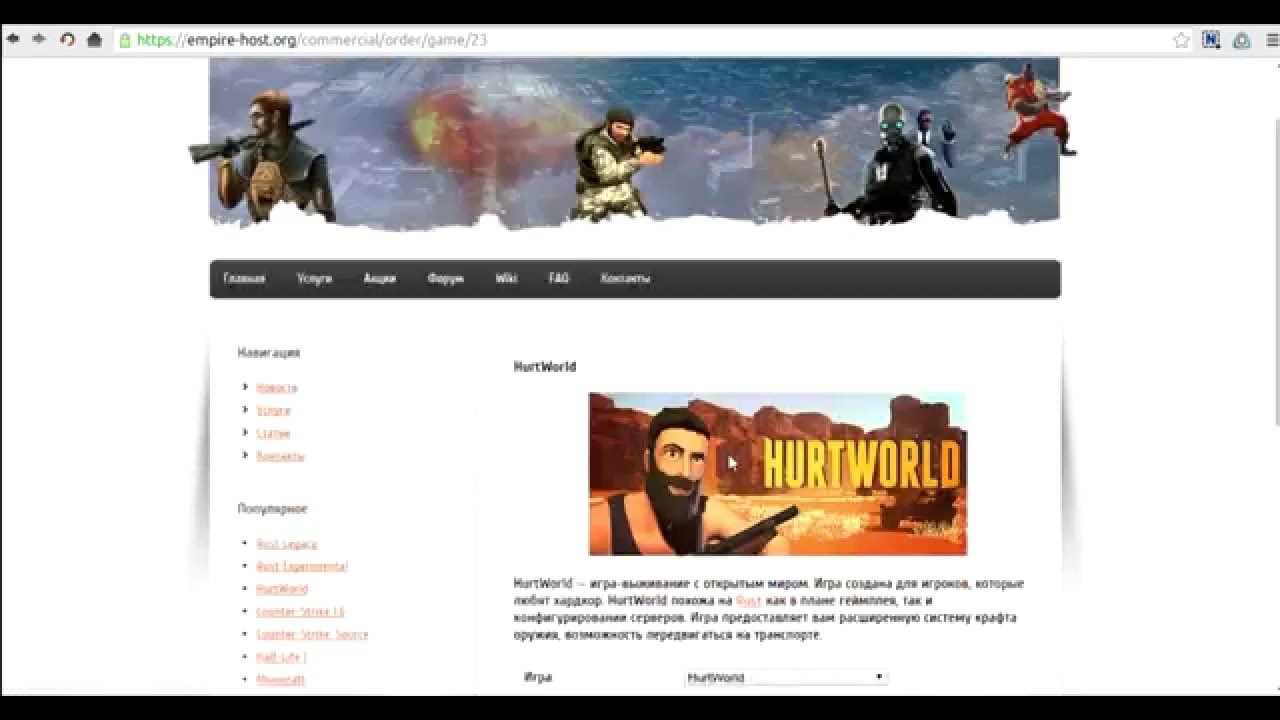Click the green padlock security icon

point(125,40)
